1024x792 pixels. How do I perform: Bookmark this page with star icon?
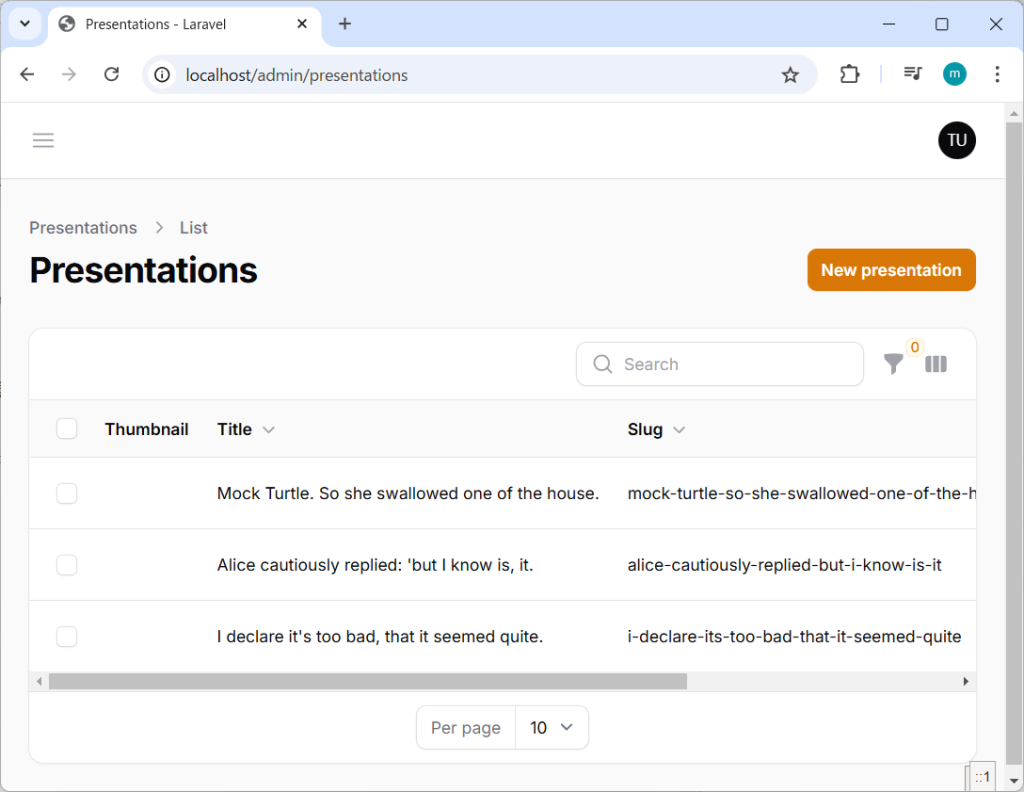point(790,75)
